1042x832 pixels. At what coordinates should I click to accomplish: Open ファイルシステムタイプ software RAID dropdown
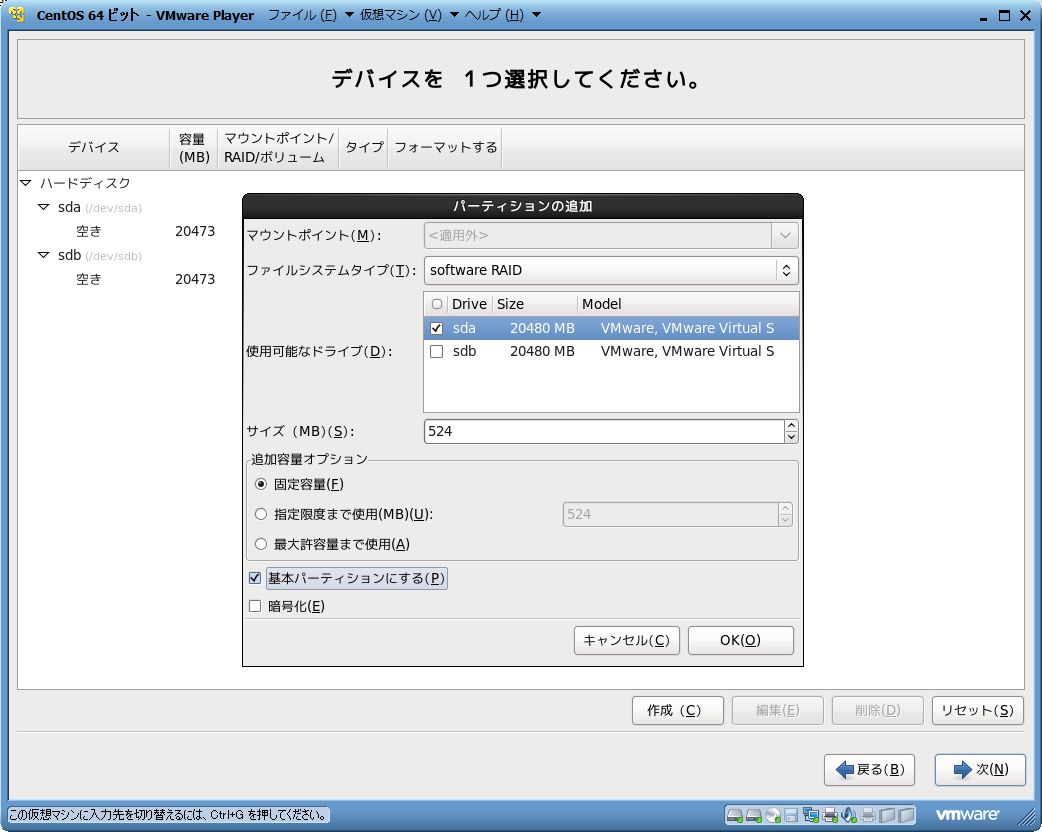[x=611, y=270]
